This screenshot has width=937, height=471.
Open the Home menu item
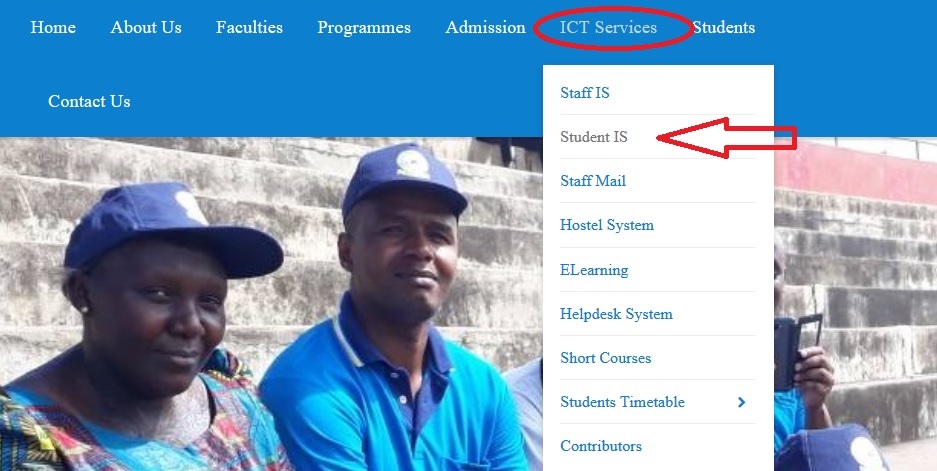click(53, 27)
